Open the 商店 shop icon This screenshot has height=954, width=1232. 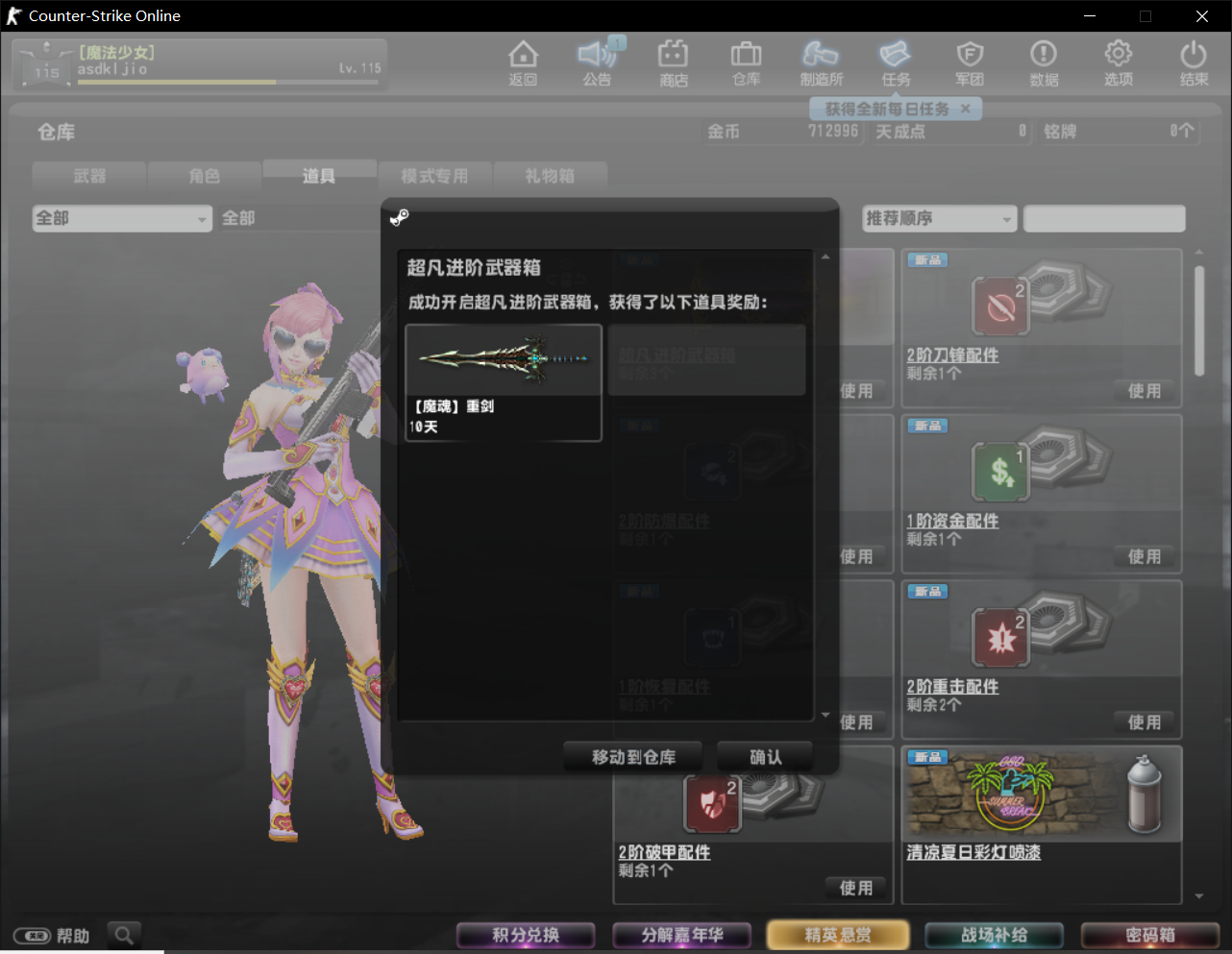[x=673, y=63]
